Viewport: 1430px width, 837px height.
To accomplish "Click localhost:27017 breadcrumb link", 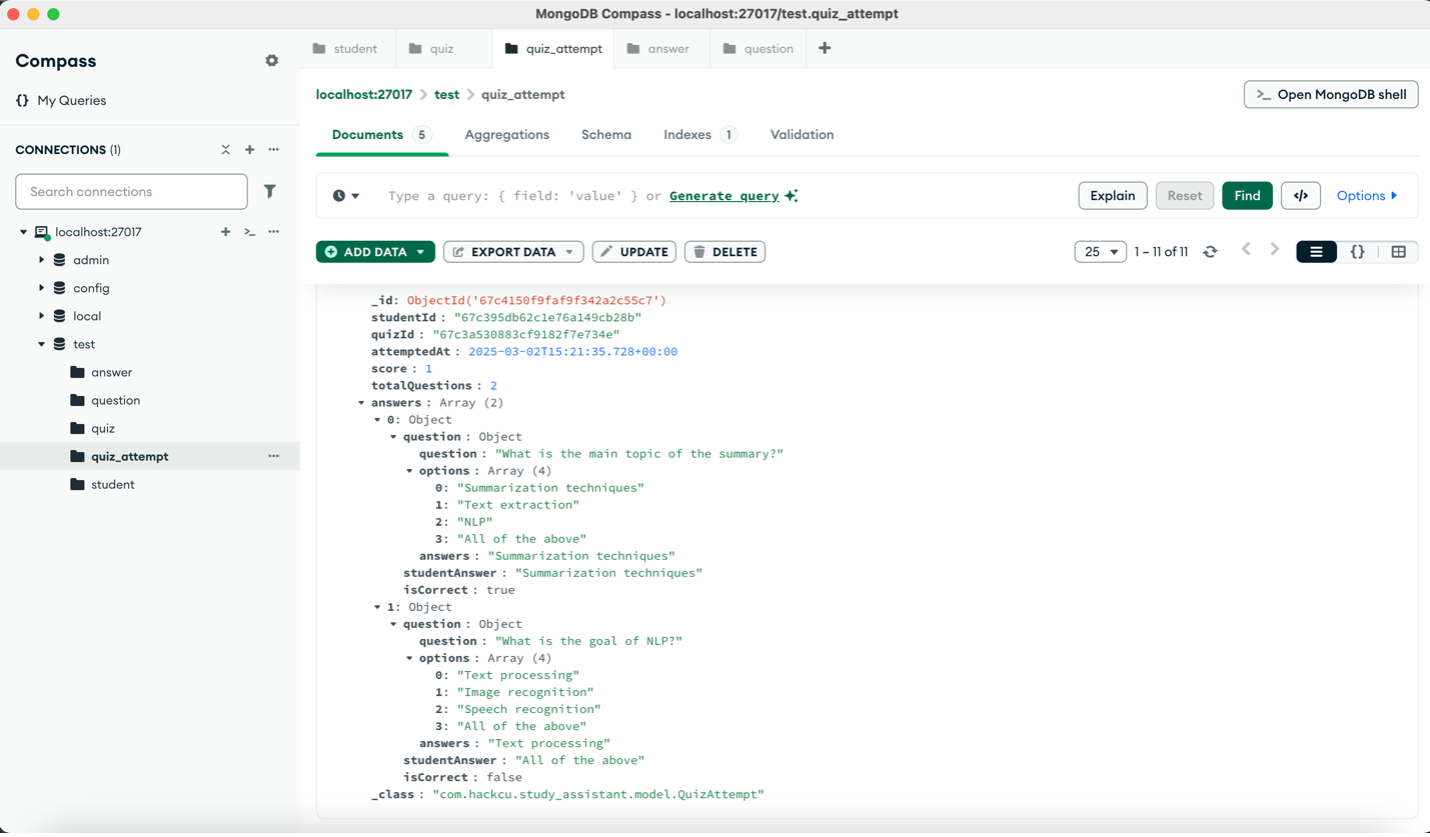I will pos(364,95).
